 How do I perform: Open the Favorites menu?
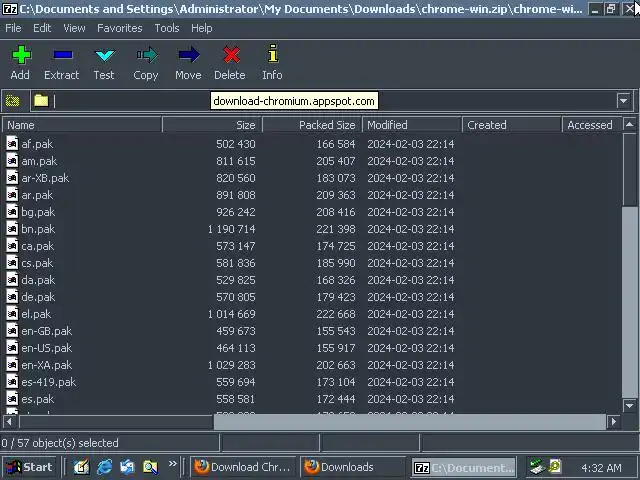click(x=120, y=28)
